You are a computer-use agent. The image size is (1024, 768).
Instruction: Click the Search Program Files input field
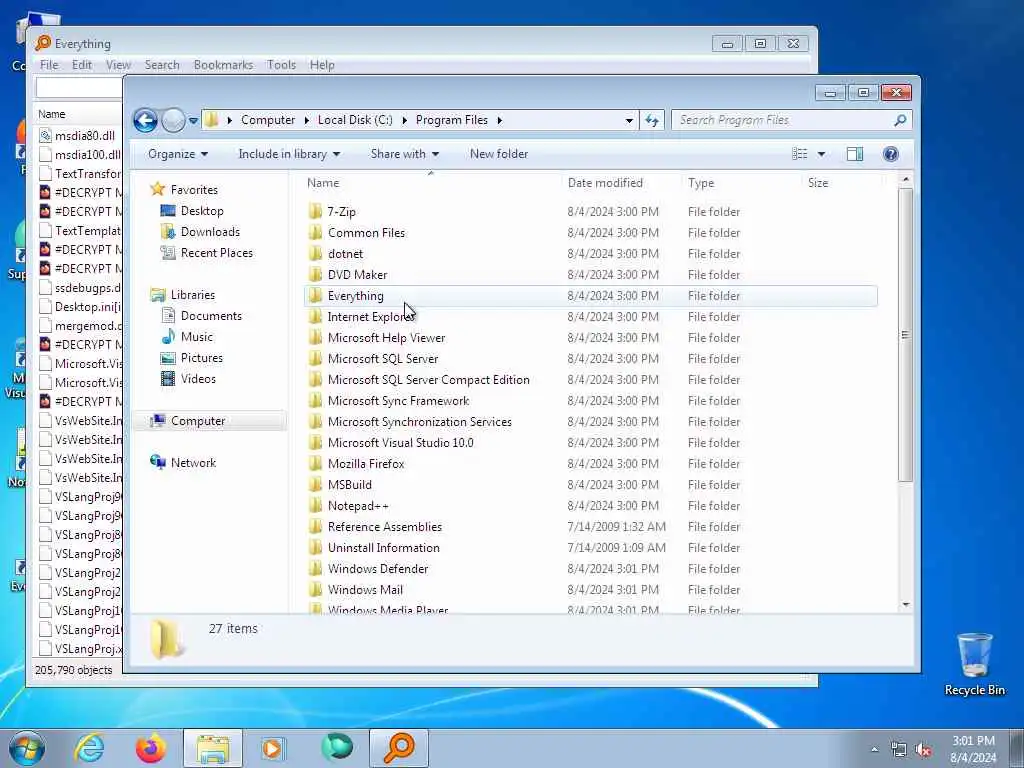[782, 120]
